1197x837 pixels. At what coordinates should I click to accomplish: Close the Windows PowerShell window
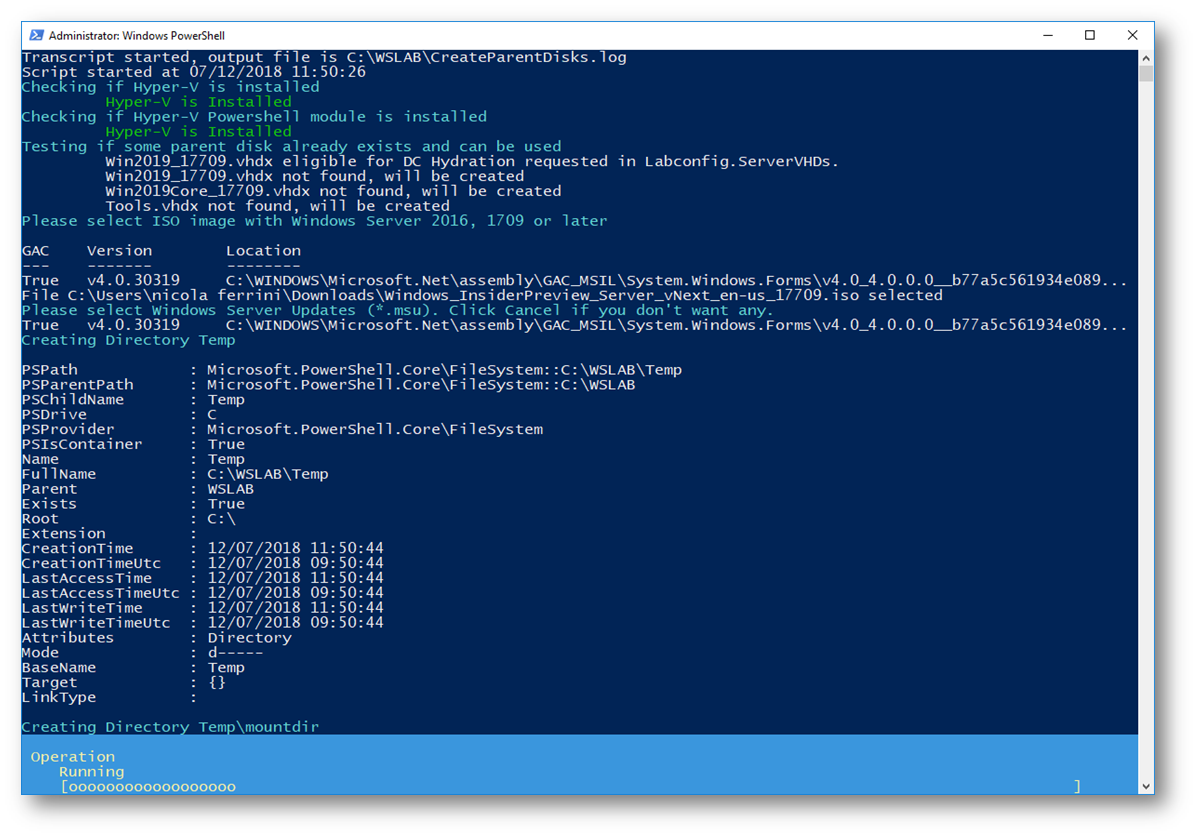[x=1132, y=35]
